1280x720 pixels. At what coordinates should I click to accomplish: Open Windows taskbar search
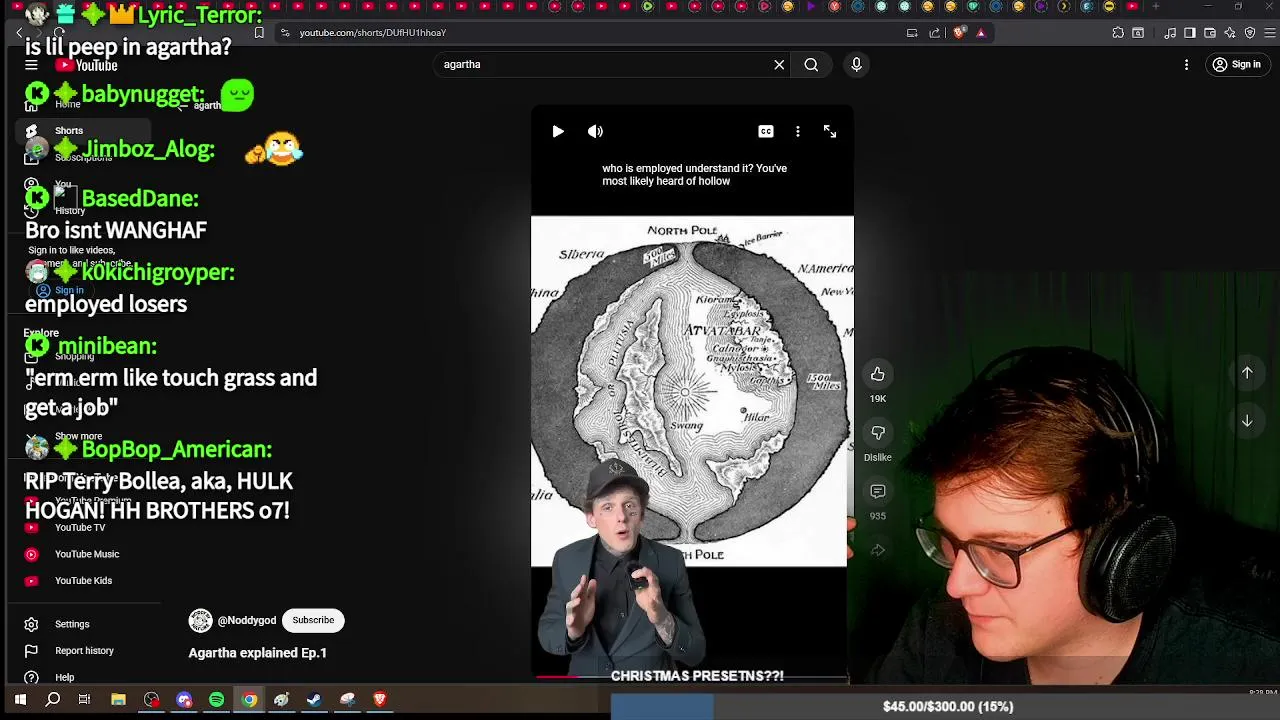click(53, 700)
